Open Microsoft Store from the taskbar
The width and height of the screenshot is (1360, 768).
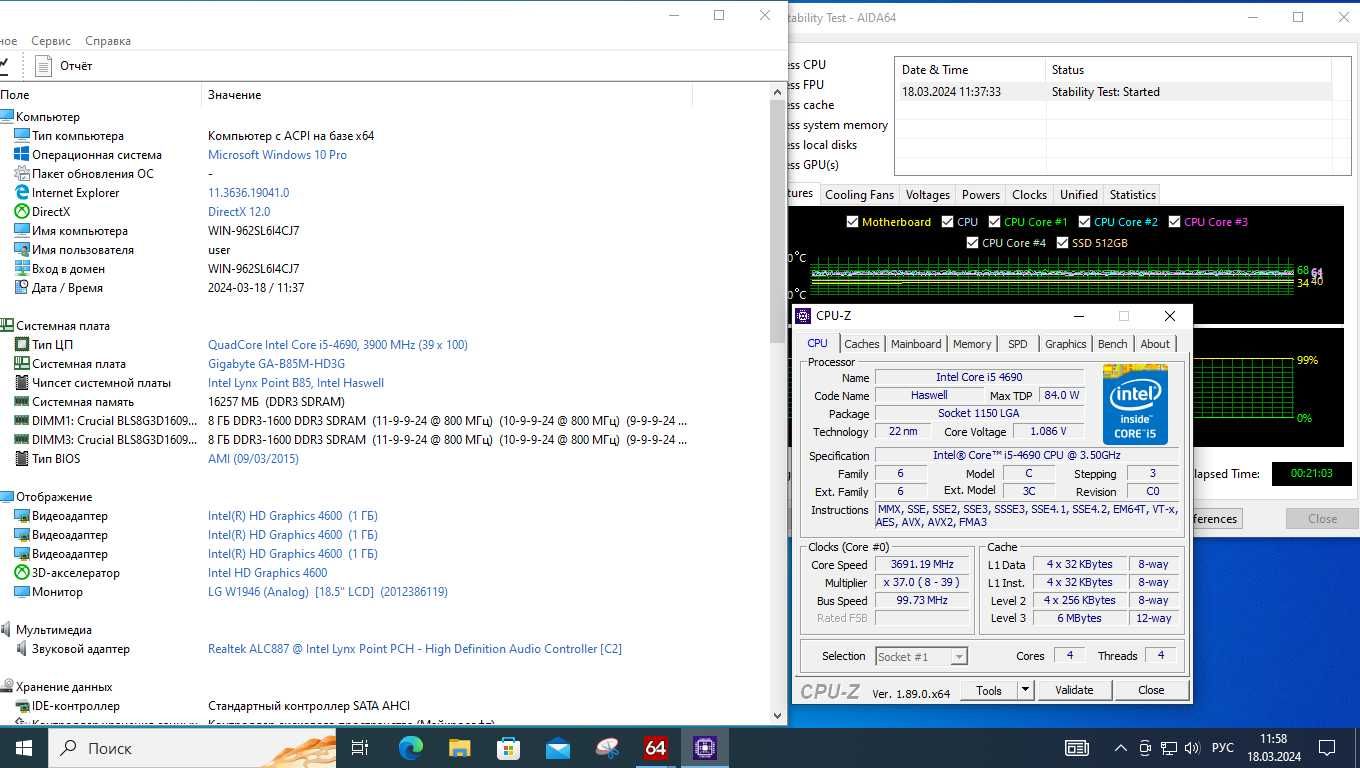508,748
